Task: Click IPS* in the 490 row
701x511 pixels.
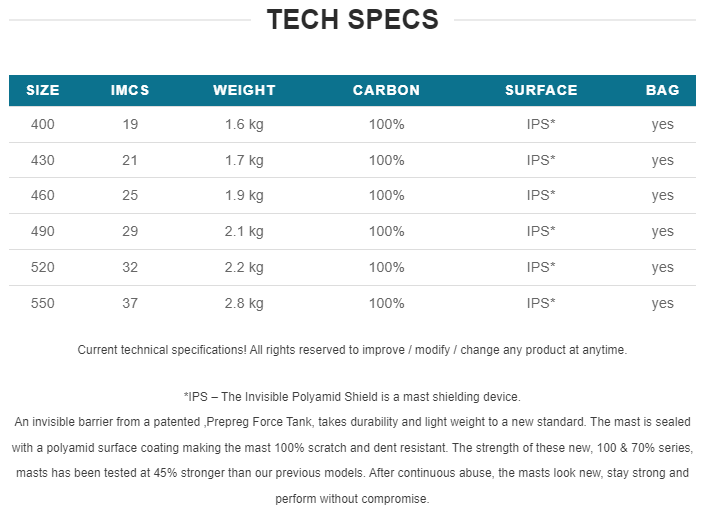Action: point(541,231)
